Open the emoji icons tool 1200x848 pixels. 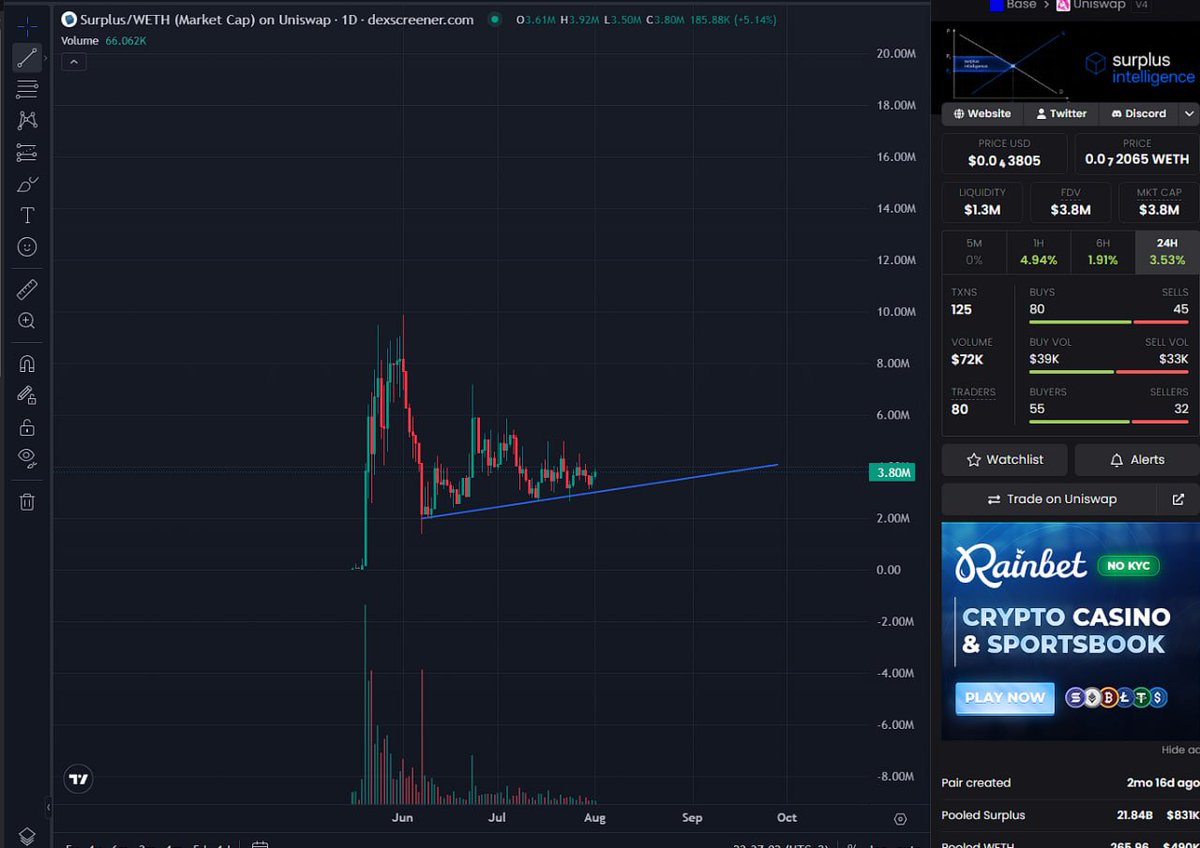[x=27, y=246]
